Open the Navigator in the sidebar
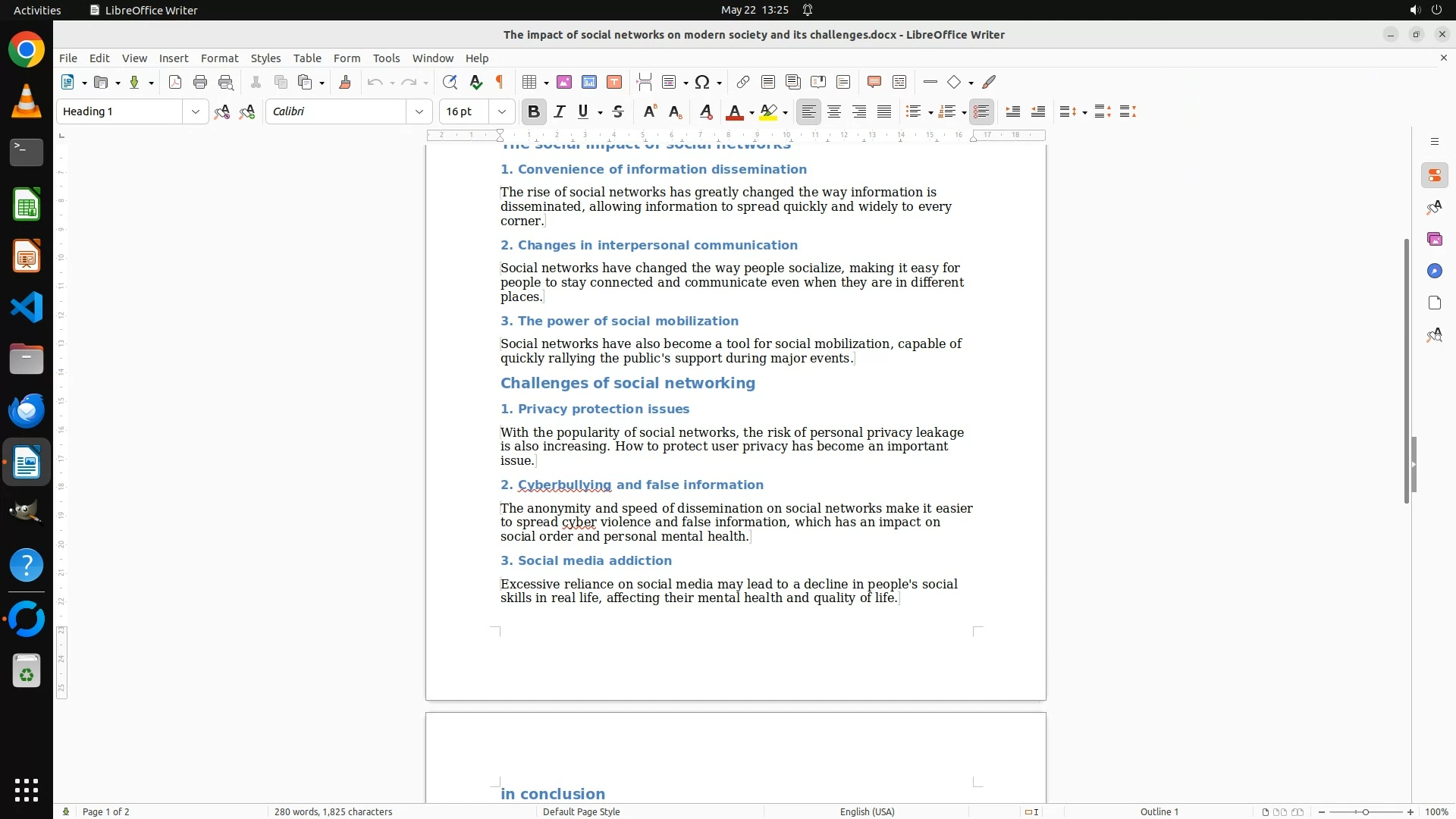The image size is (1456, 819). (x=1434, y=271)
